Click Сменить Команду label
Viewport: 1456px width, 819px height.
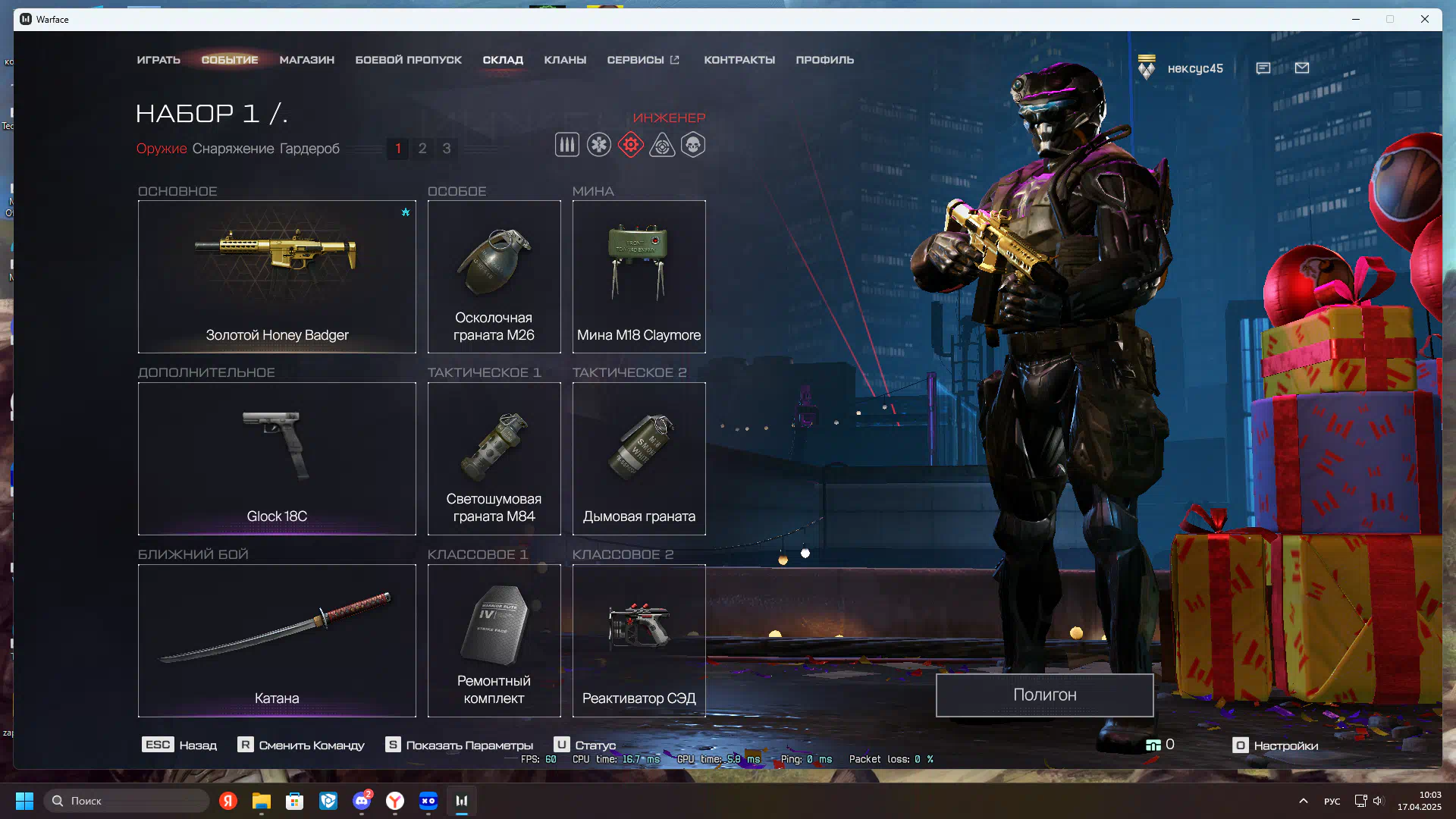pos(312,745)
